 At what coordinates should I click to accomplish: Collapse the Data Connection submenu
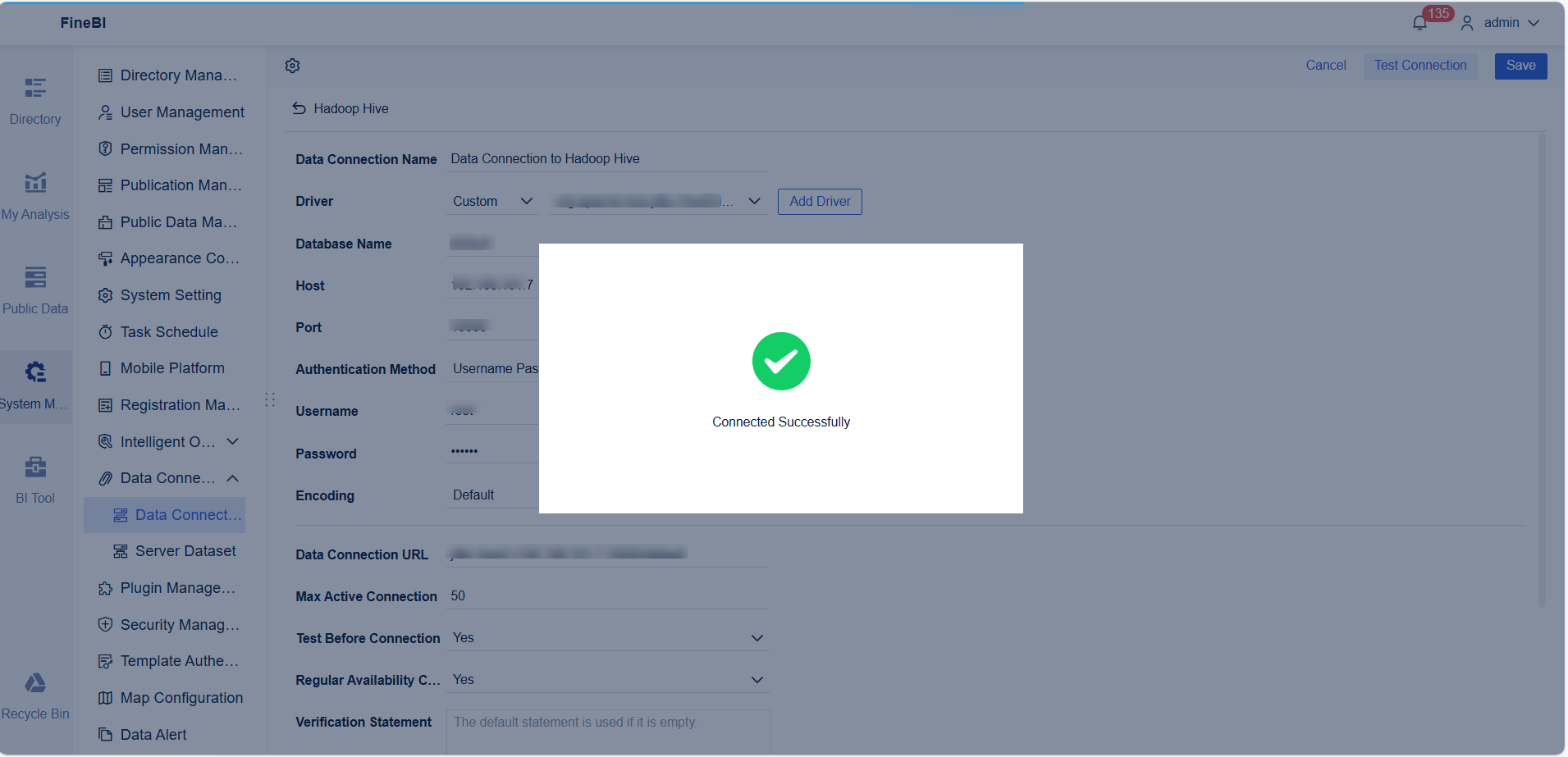[232, 478]
